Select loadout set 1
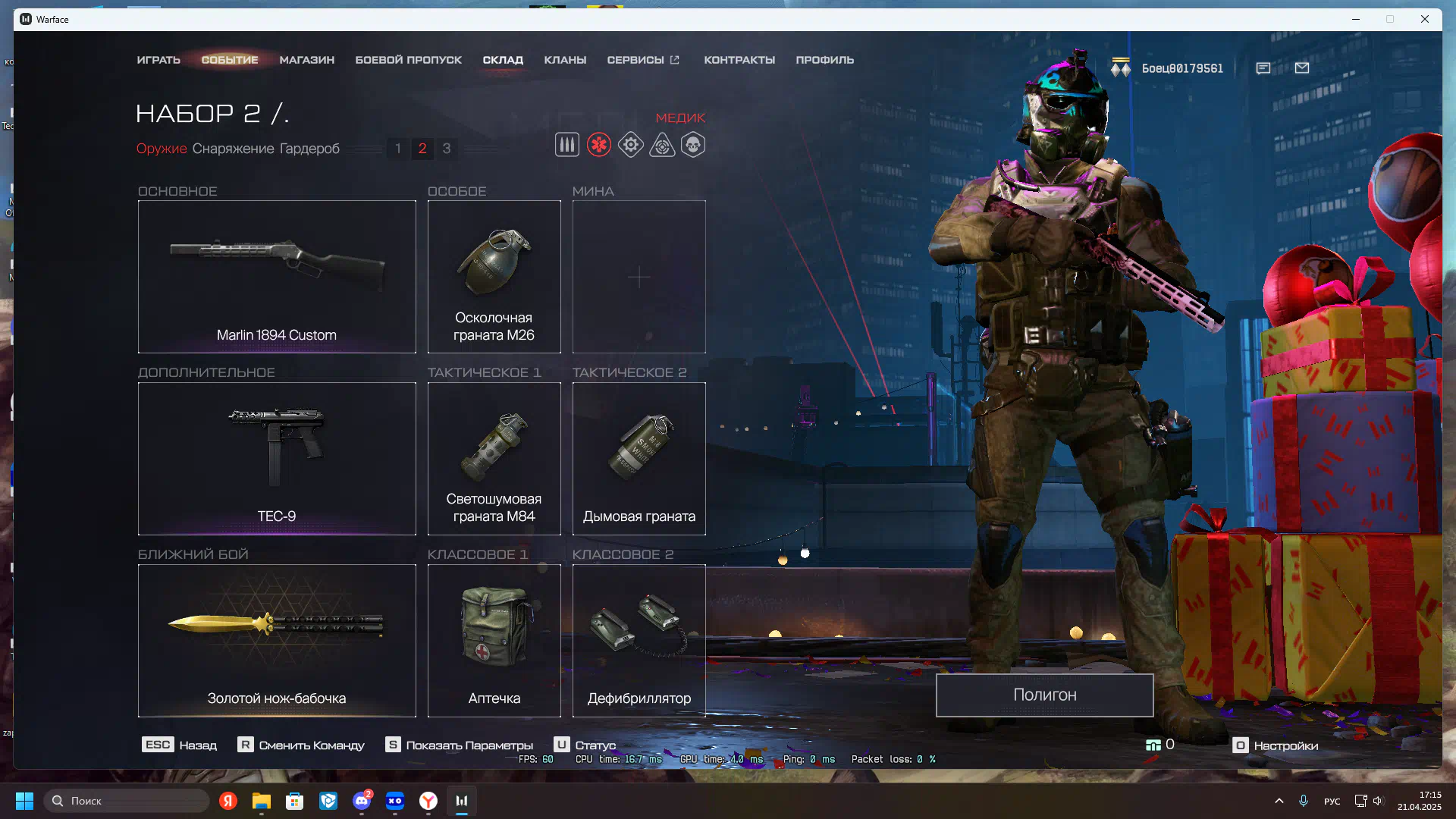1456x819 pixels. pos(398,149)
